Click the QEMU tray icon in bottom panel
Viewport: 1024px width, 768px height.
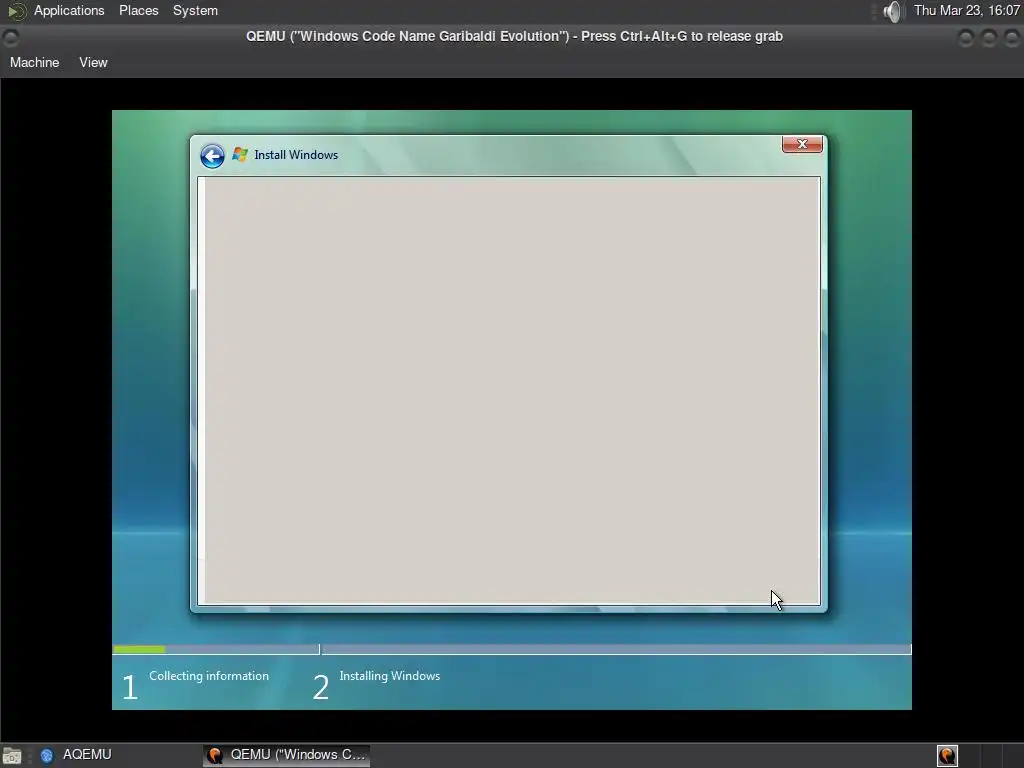(x=947, y=756)
